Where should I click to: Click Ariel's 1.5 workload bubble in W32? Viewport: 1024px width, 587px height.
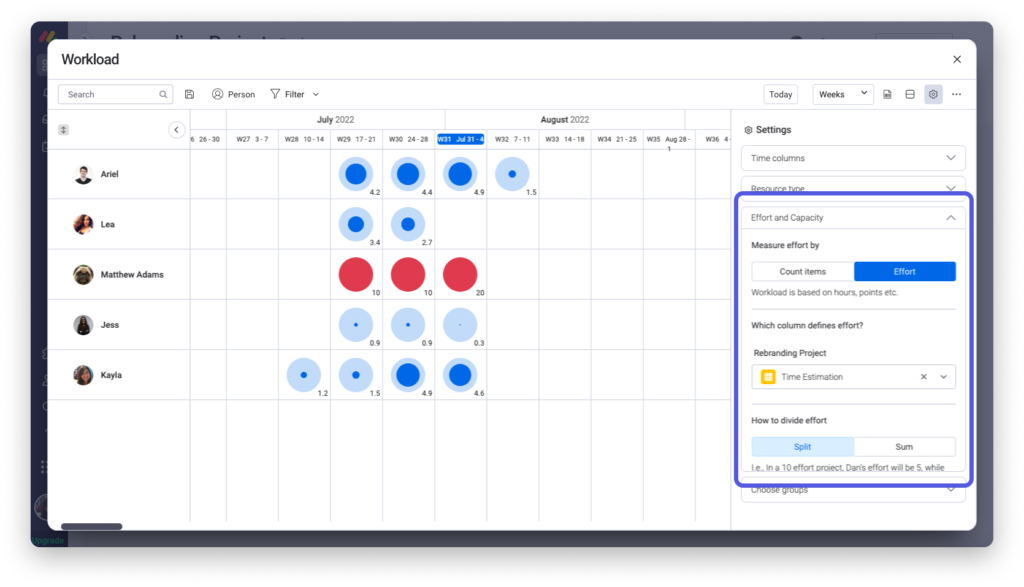coord(512,174)
